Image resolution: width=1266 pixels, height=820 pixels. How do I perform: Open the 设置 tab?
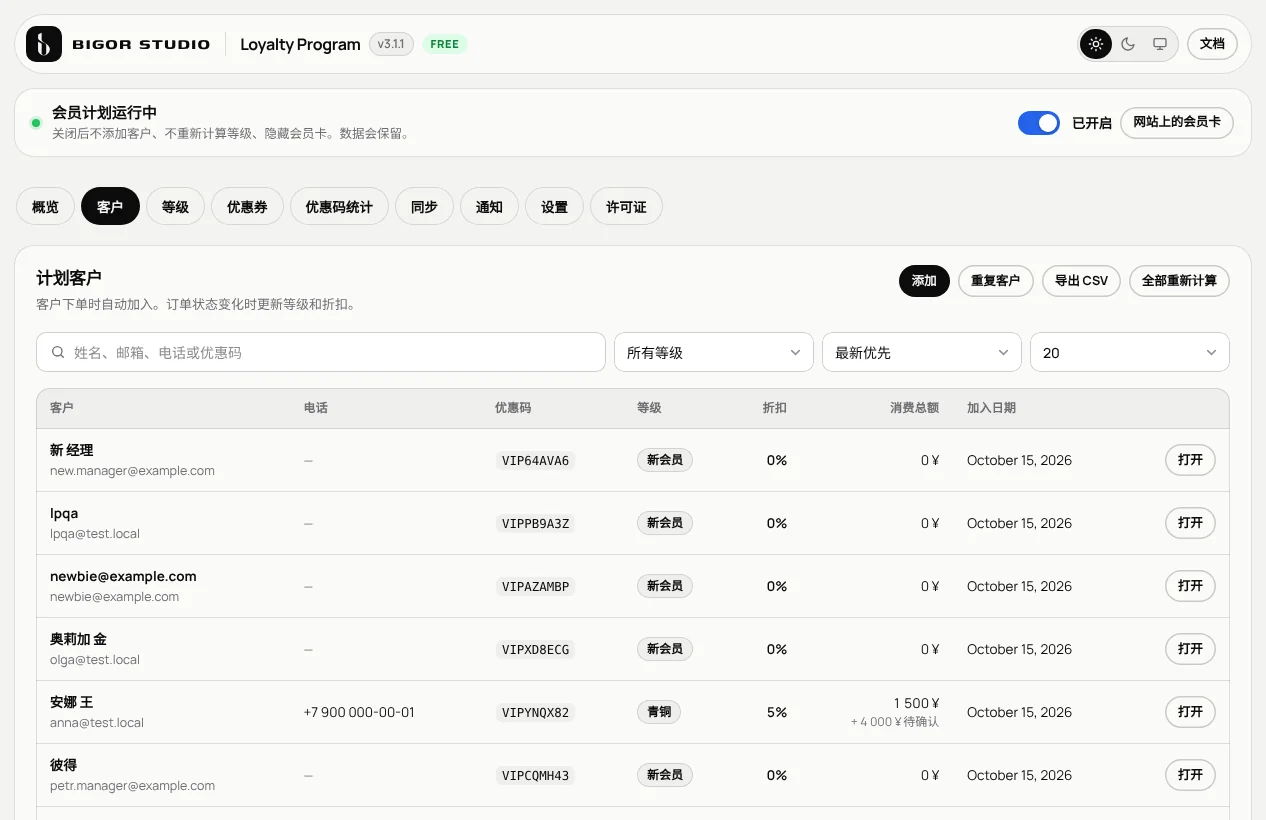pos(554,207)
